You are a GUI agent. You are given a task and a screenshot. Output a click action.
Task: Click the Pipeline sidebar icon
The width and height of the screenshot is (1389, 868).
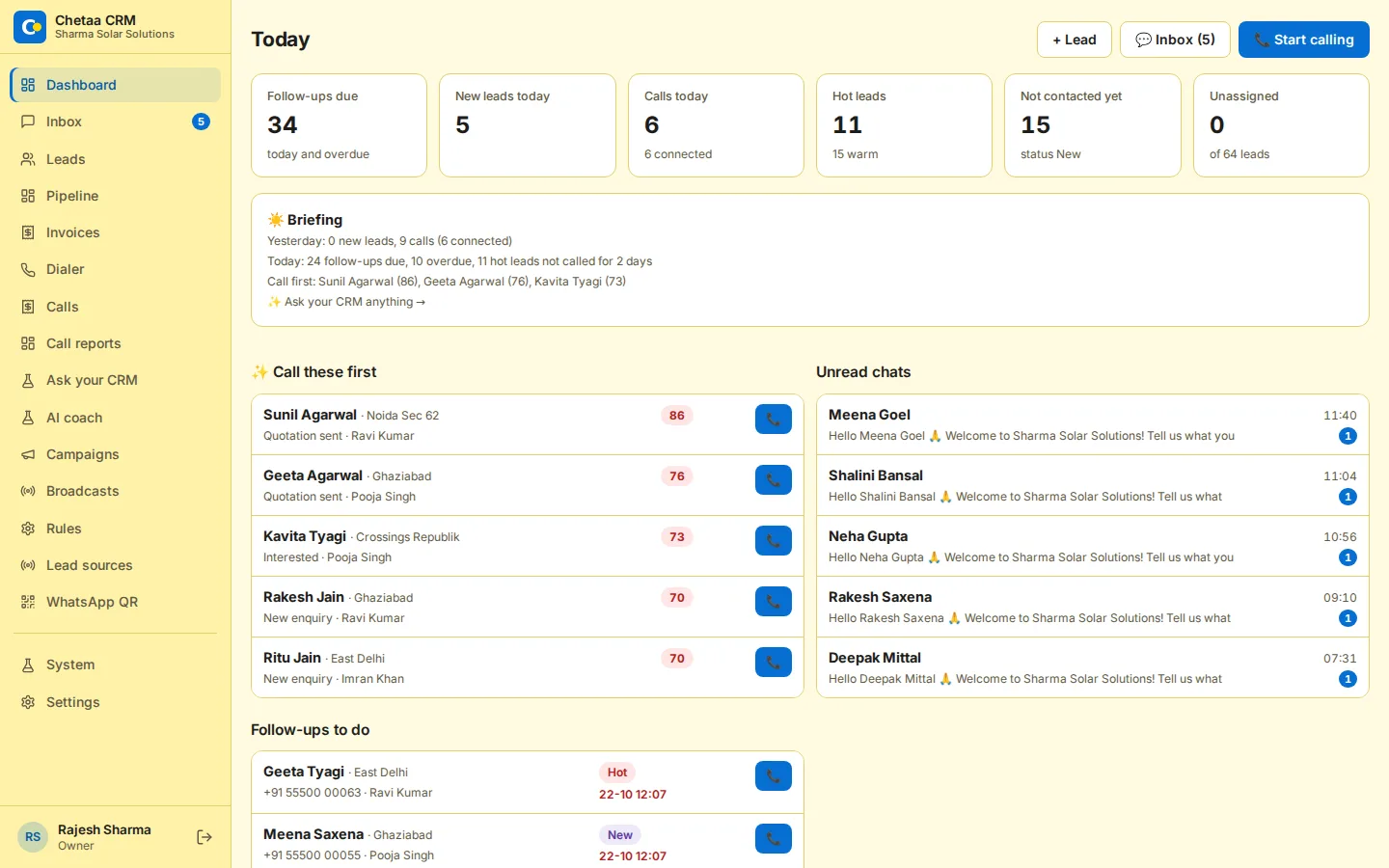28,196
